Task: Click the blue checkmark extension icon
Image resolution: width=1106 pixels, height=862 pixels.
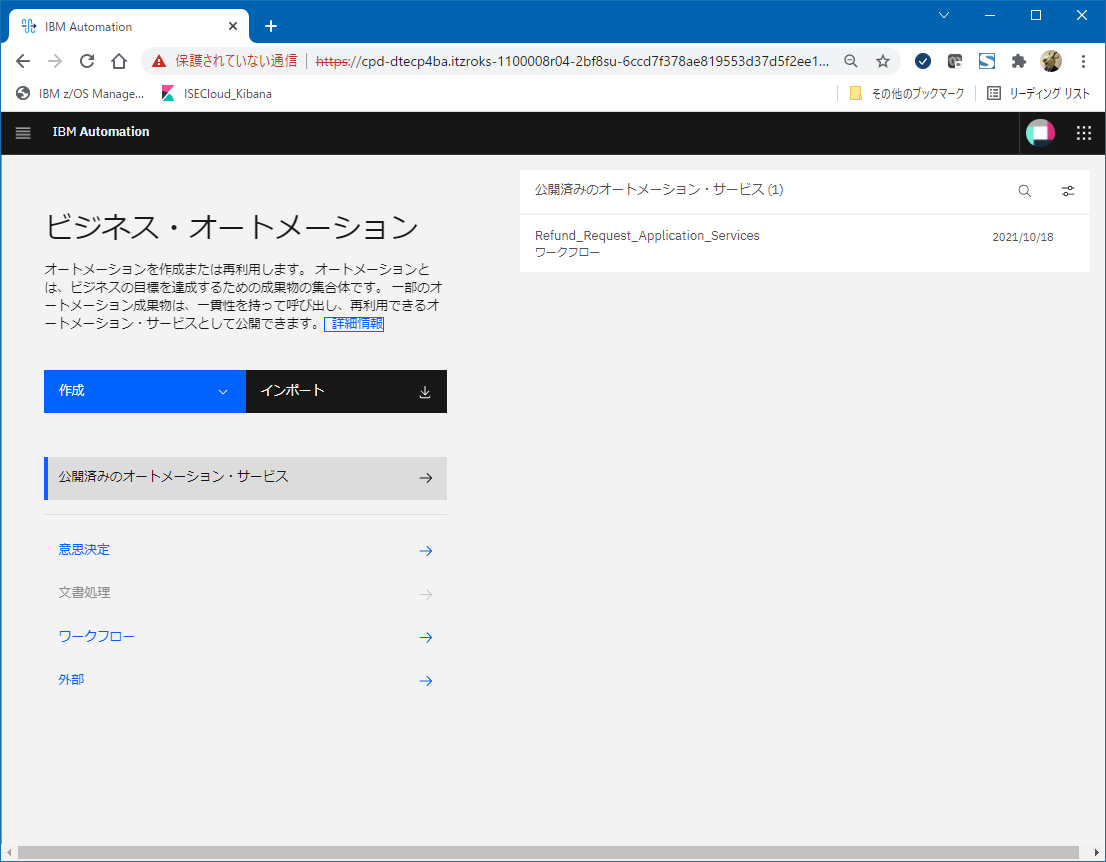Action: pyautogui.click(x=923, y=61)
